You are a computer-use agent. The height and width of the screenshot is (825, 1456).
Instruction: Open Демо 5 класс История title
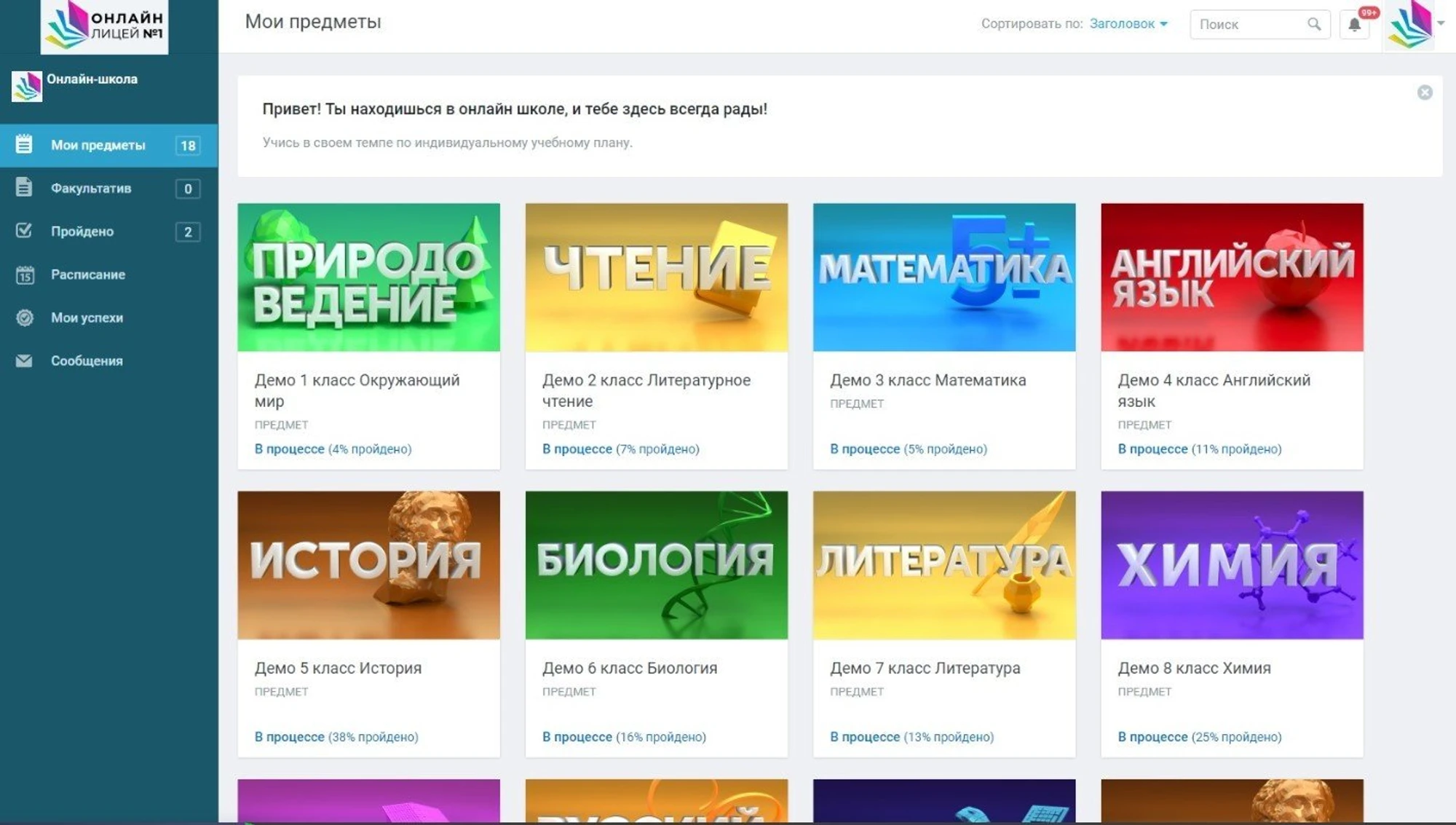click(338, 668)
